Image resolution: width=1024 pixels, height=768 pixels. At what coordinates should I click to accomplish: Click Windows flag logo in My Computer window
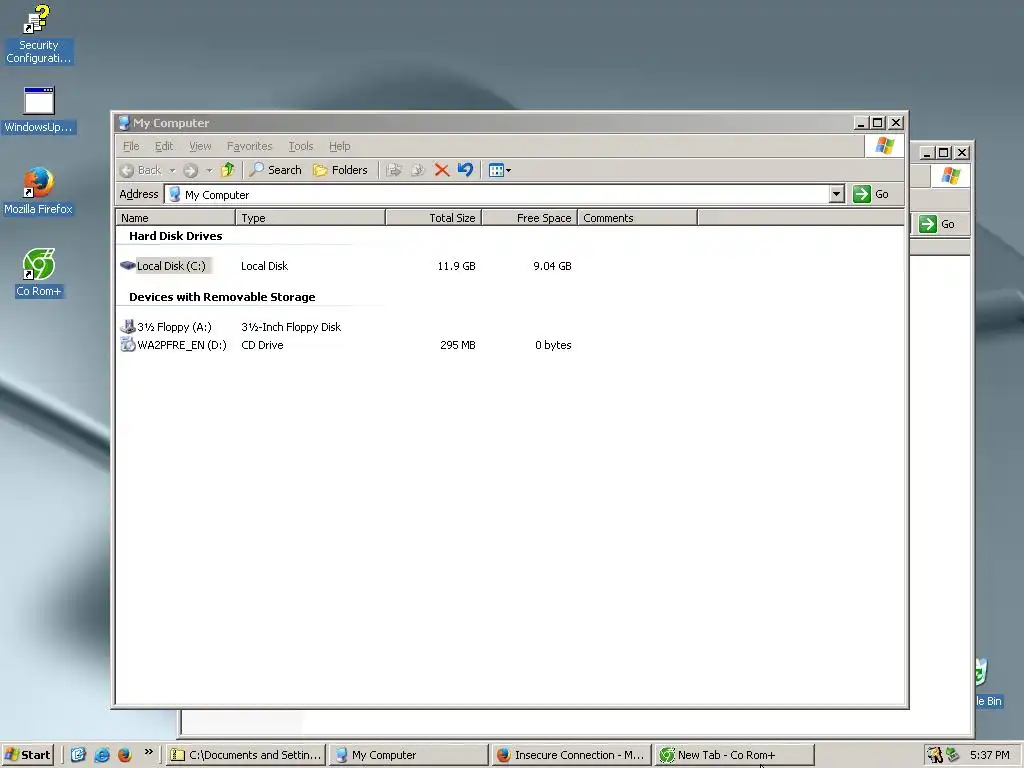(x=885, y=146)
